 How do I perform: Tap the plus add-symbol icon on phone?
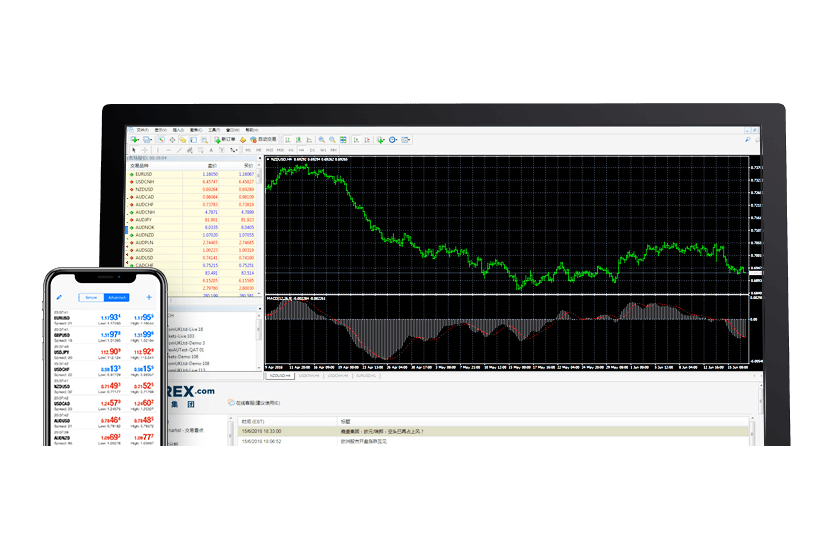pos(149,298)
